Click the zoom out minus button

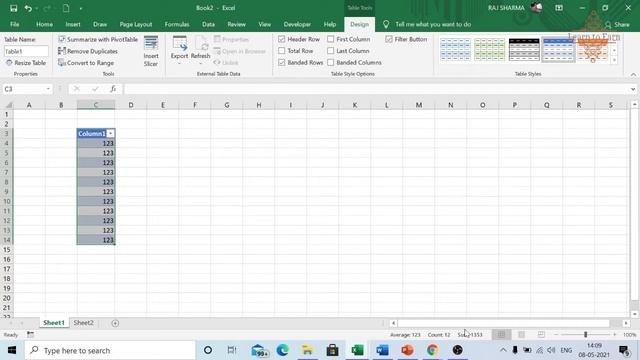pos(556,335)
